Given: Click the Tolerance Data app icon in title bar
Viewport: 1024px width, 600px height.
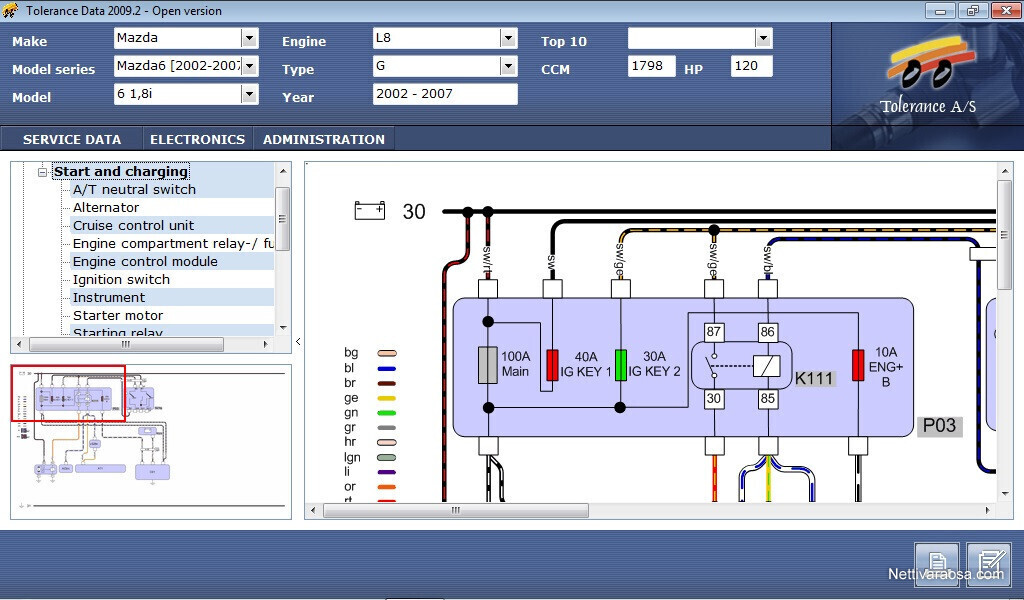Looking at the screenshot, I should [x=11, y=10].
